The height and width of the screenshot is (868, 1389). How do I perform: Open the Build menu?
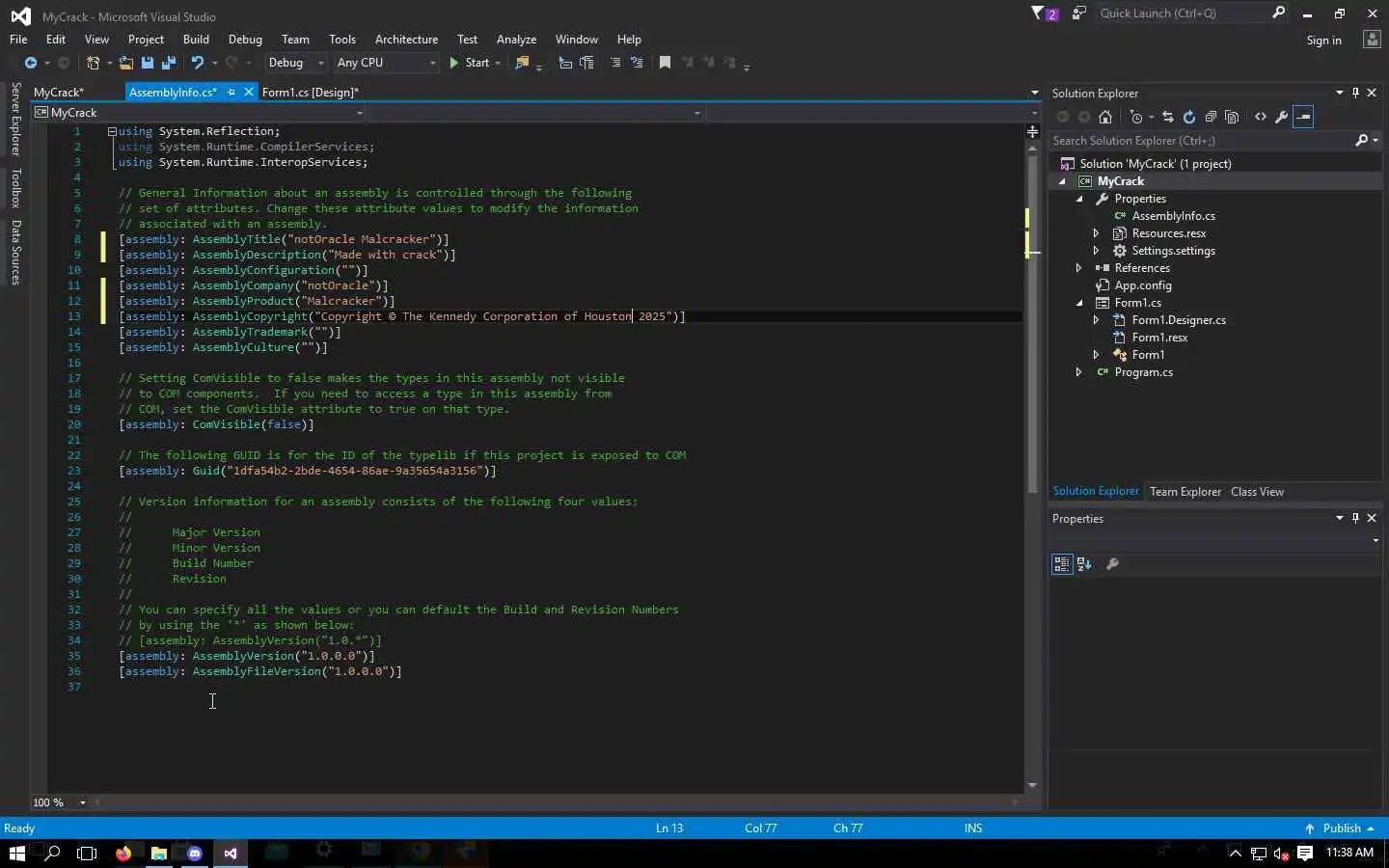coord(196,40)
